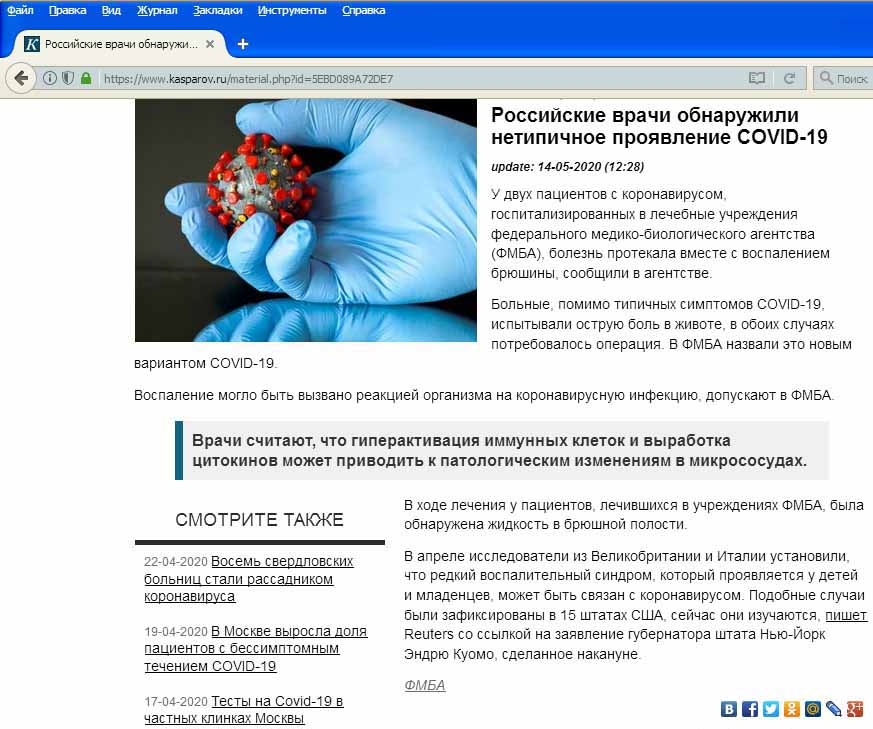Screen dimensions: 873x729
Task: Open the Справка menu
Action: (x=364, y=10)
